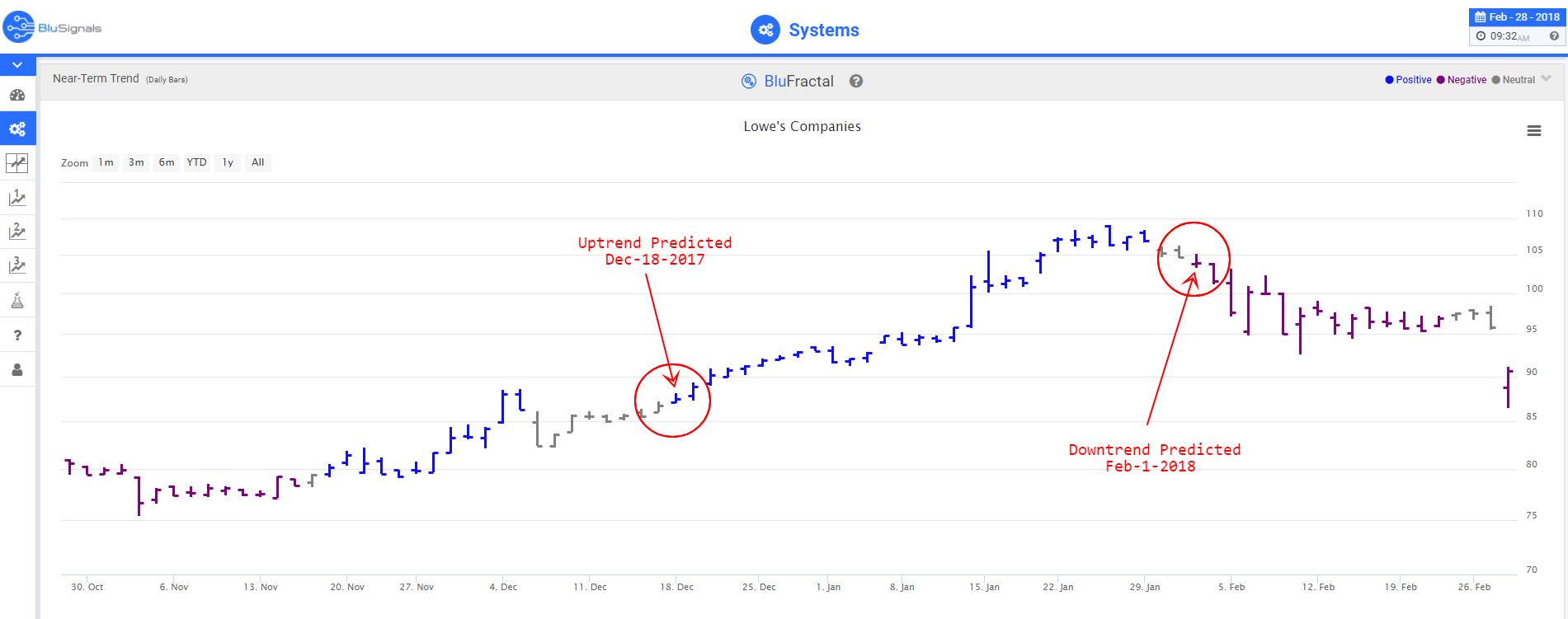Image resolution: width=1568 pixels, height=619 pixels.
Task: Open the dashboard gauge icon in sidebar
Action: tap(17, 95)
